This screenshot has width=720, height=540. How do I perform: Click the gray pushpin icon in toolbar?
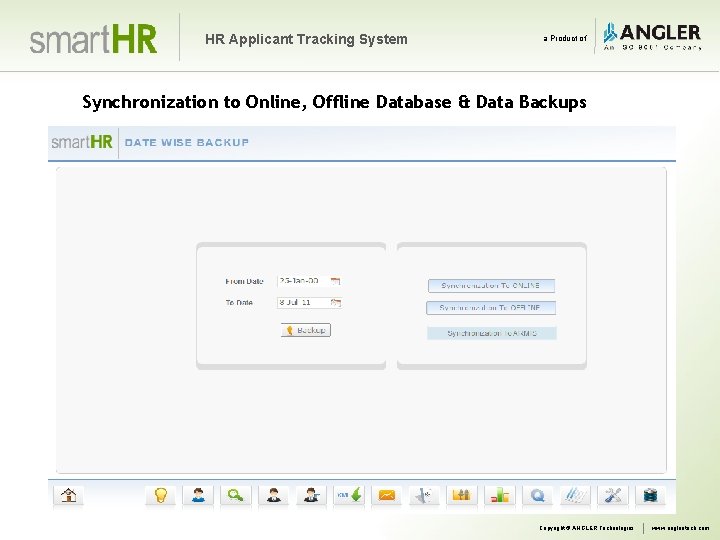click(424, 496)
